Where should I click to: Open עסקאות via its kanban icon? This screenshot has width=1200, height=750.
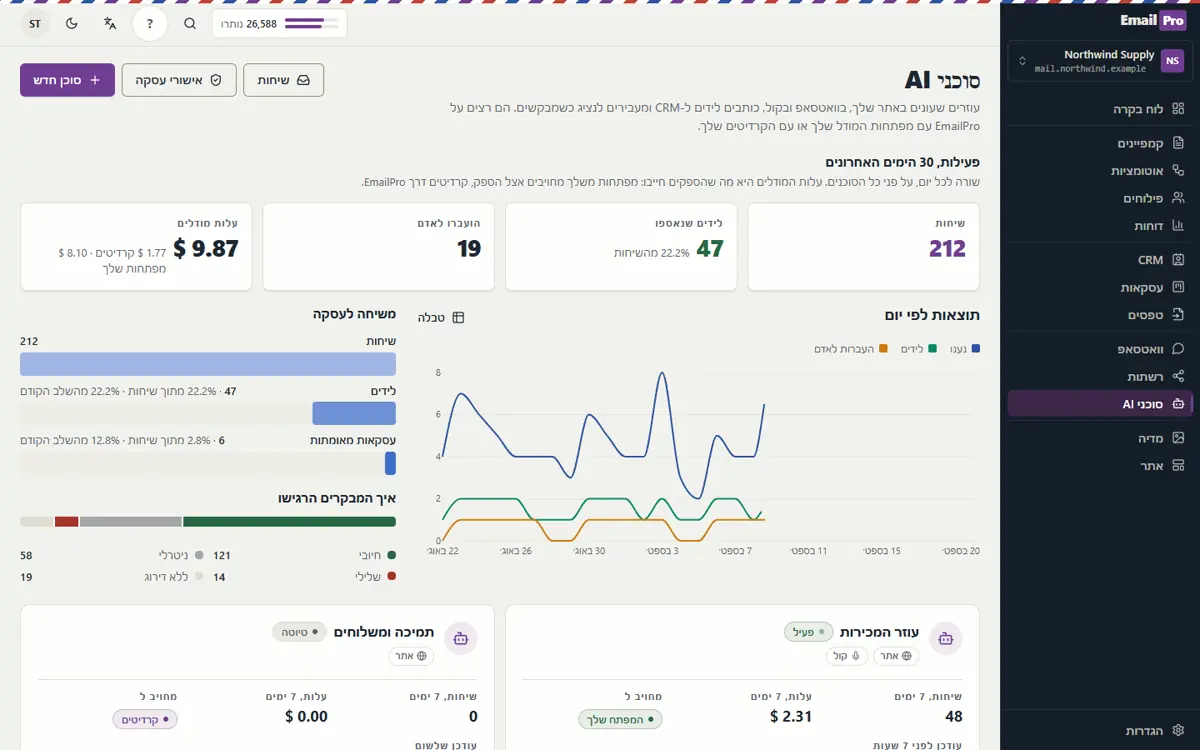click(1178, 288)
